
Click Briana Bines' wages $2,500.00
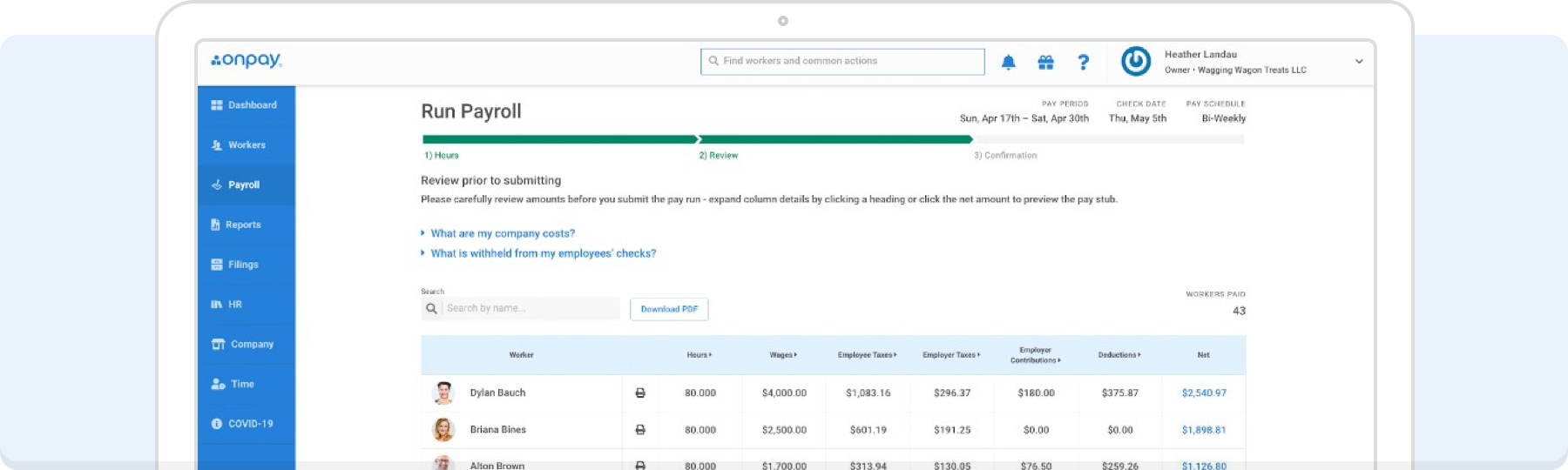pyautogui.click(x=784, y=430)
